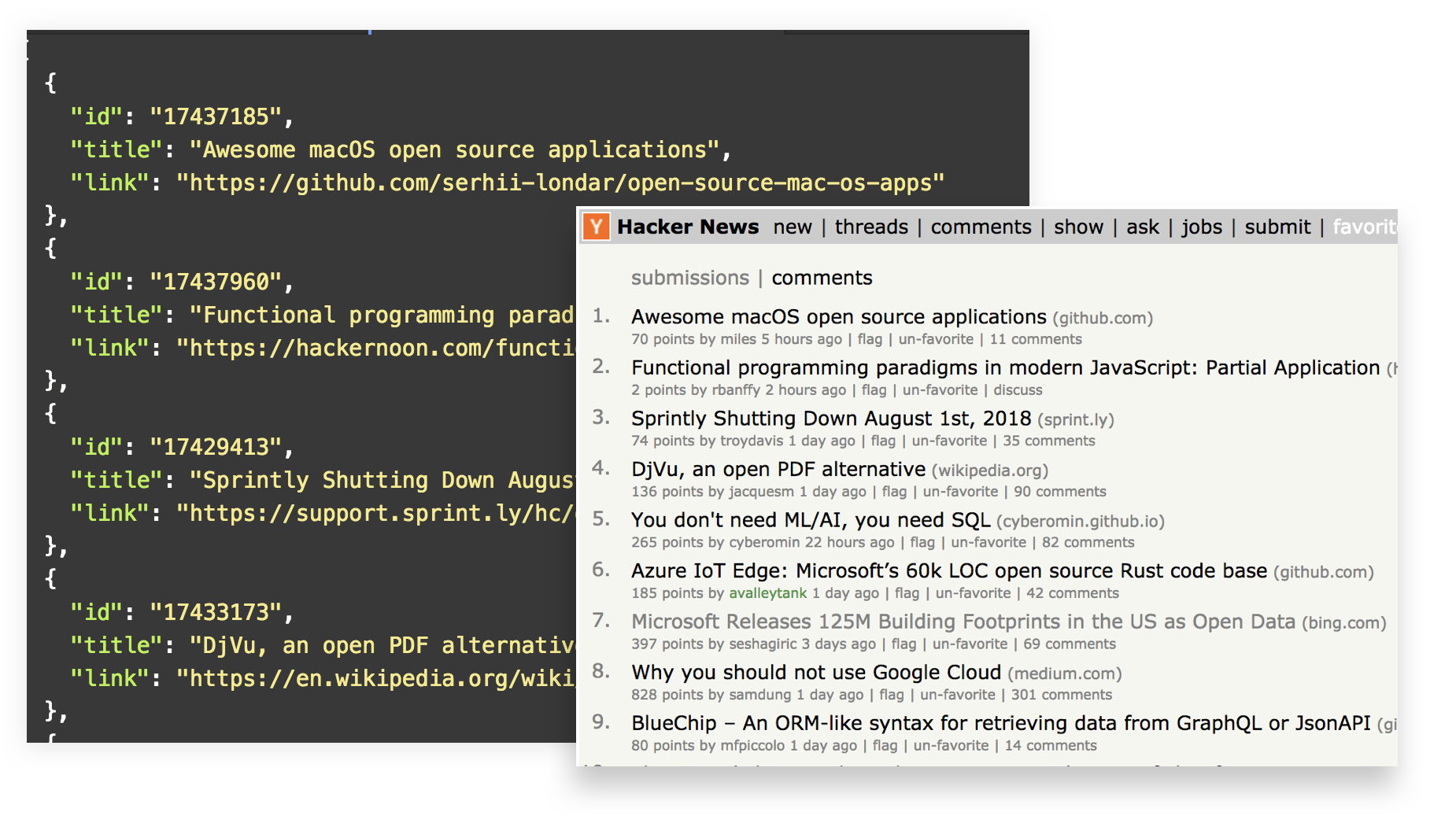The width and height of the screenshot is (1456, 823).
Task: Open the show section
Action: (1078, 227)
